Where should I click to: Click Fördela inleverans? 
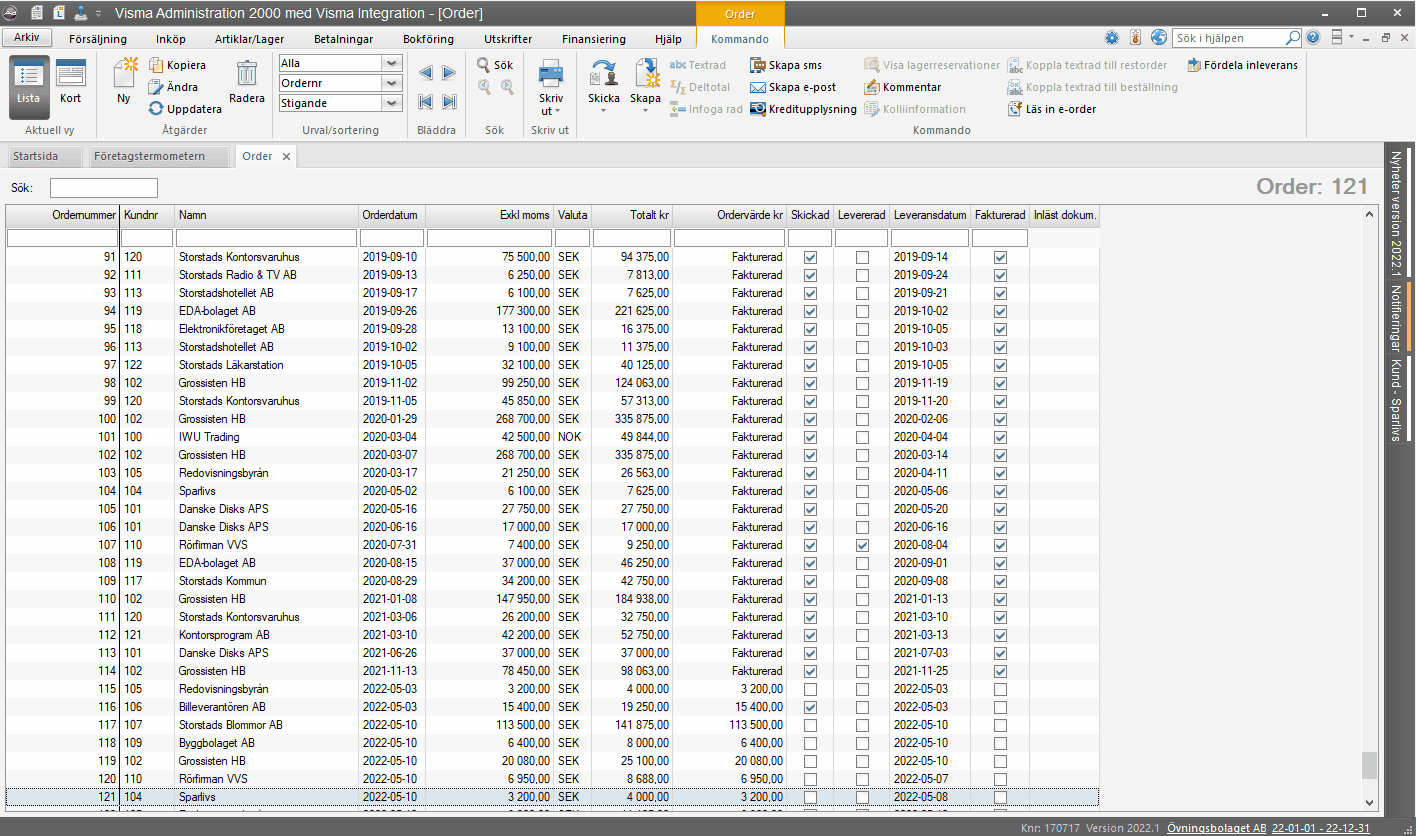pyautogui.click(x=1243, y=65)
